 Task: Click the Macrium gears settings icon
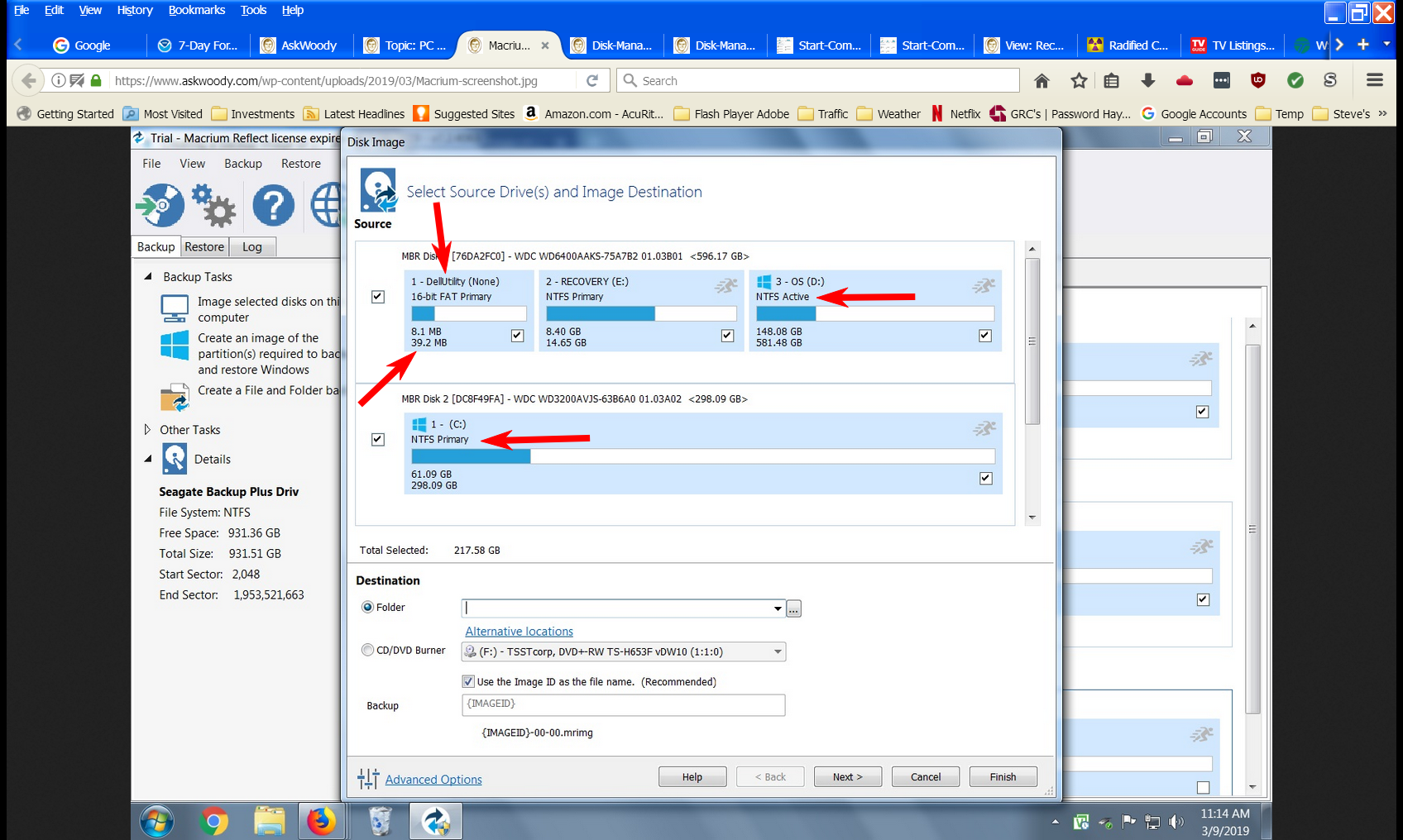pos(214,206)
